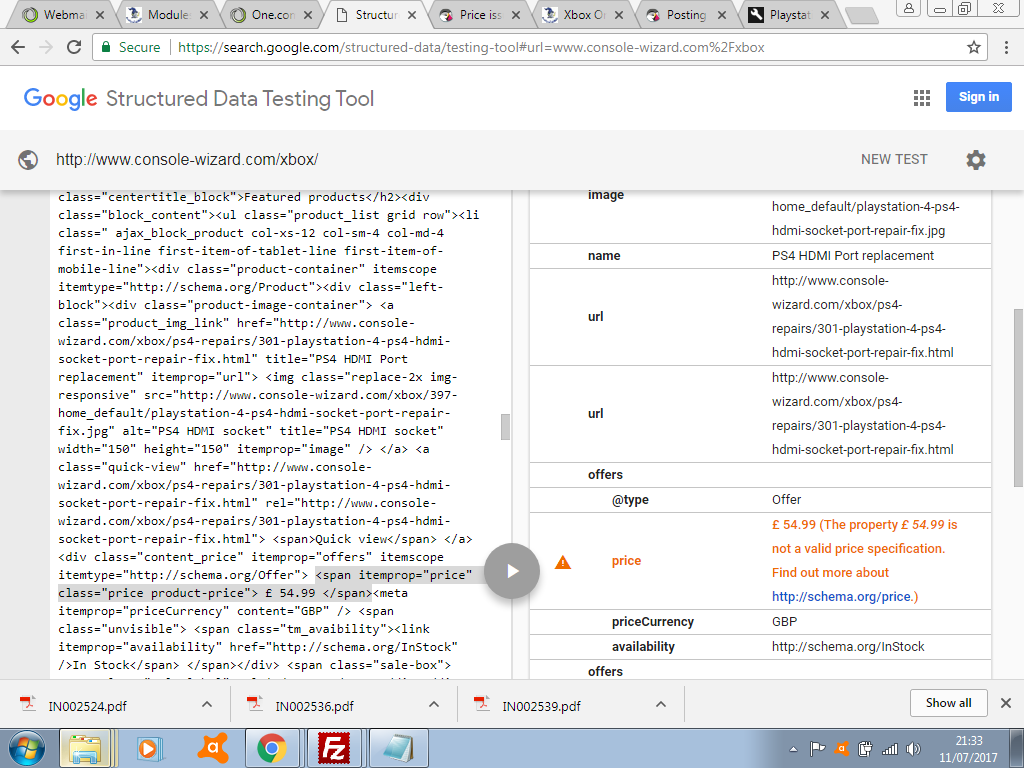Expand options for IN002524.pdf download
The image size is (1024, 768).
tap(207, 704)
